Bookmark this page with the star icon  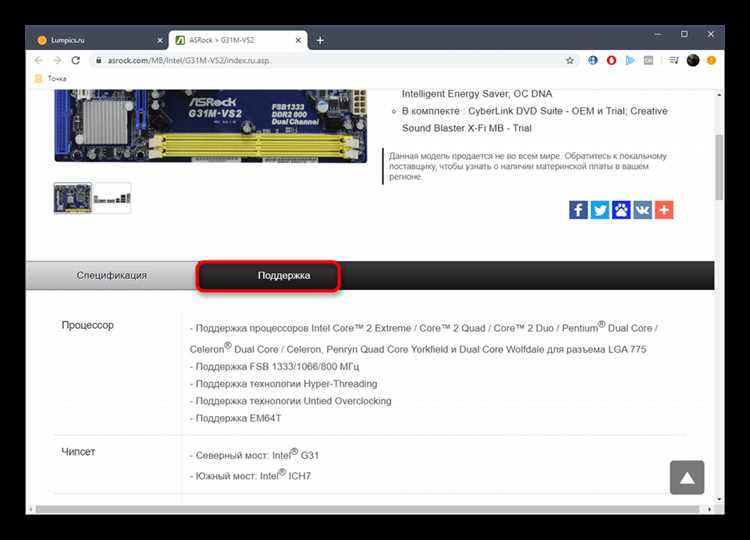(570, 60)
